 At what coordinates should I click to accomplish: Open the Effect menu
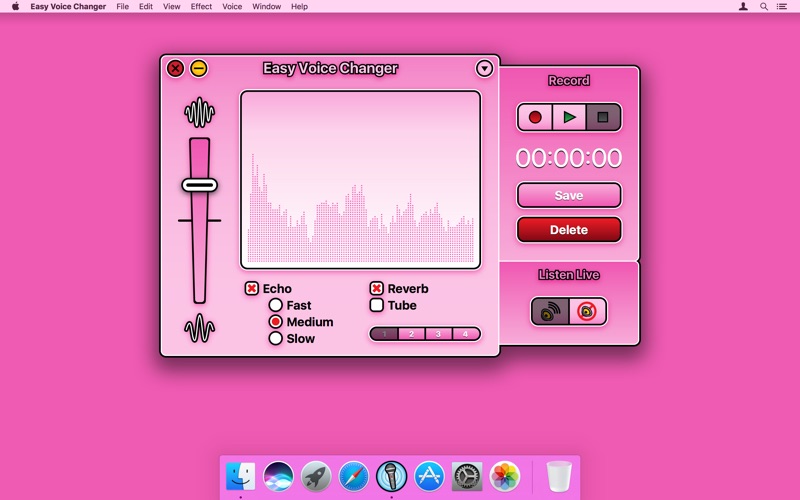[201, 6]
